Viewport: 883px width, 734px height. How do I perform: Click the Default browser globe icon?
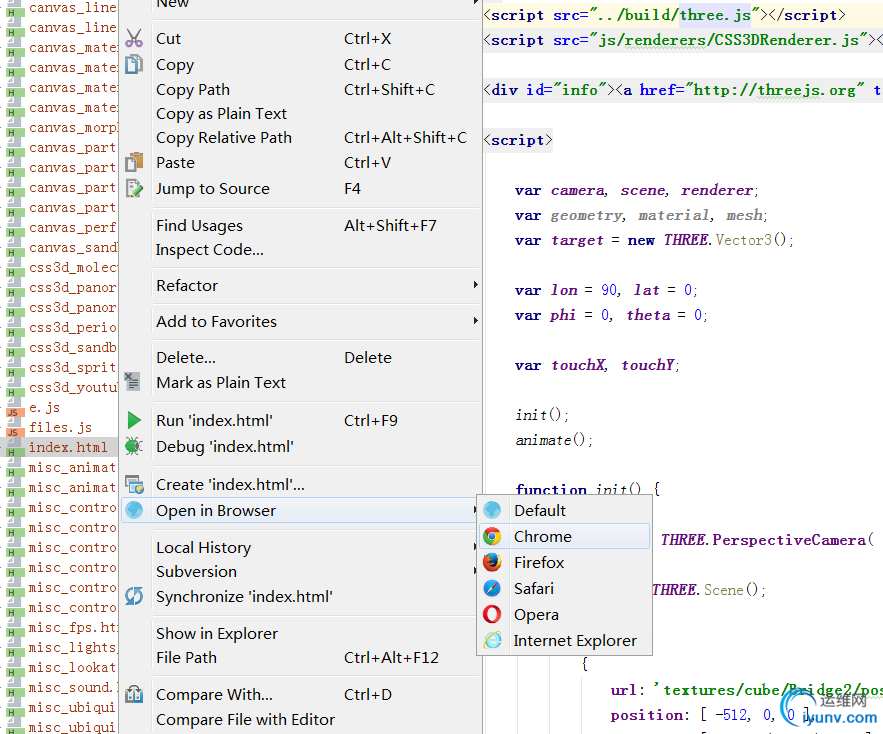(x=492, y=510)
